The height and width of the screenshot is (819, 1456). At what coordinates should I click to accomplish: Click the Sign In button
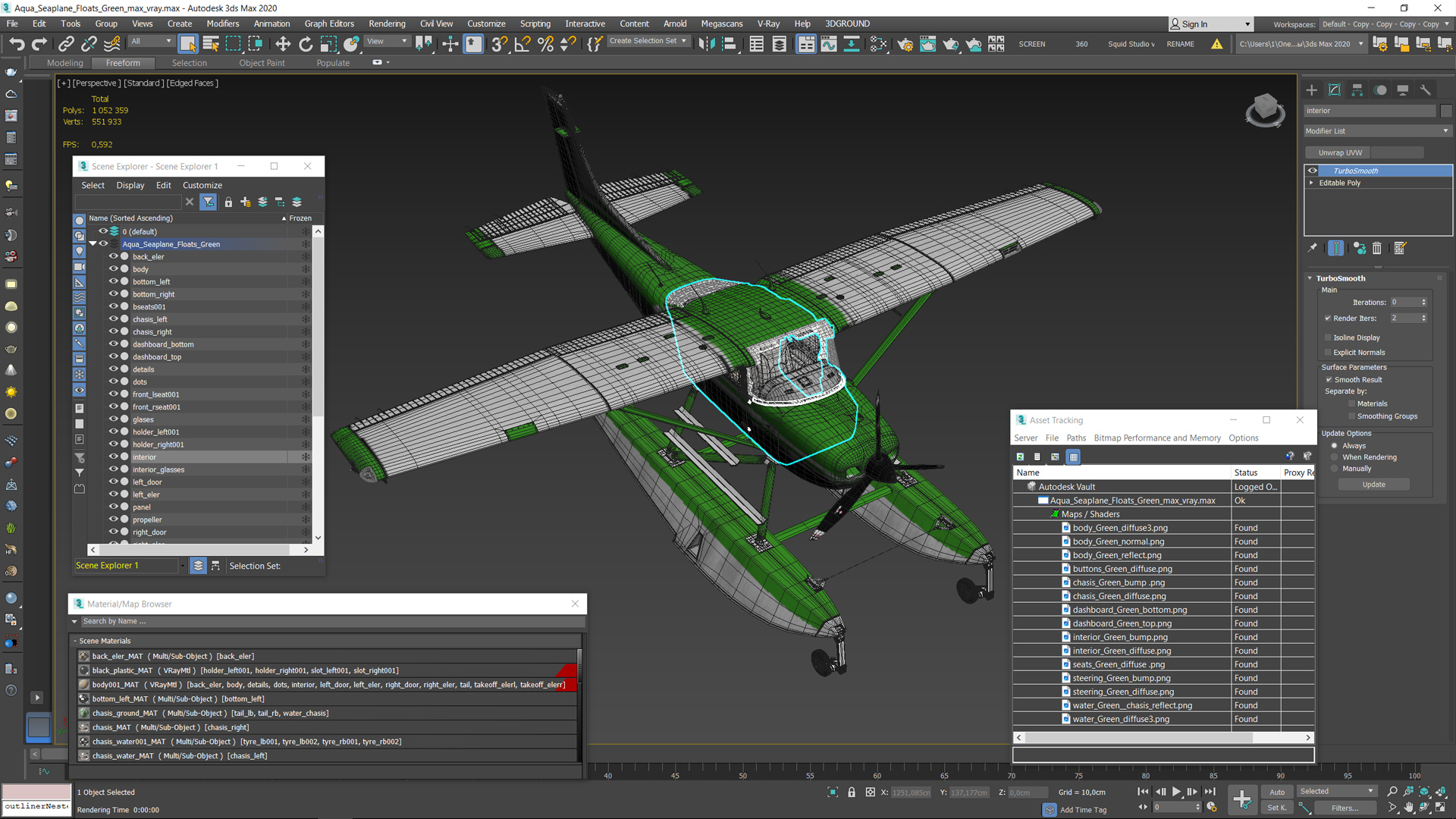point(1210,24)
